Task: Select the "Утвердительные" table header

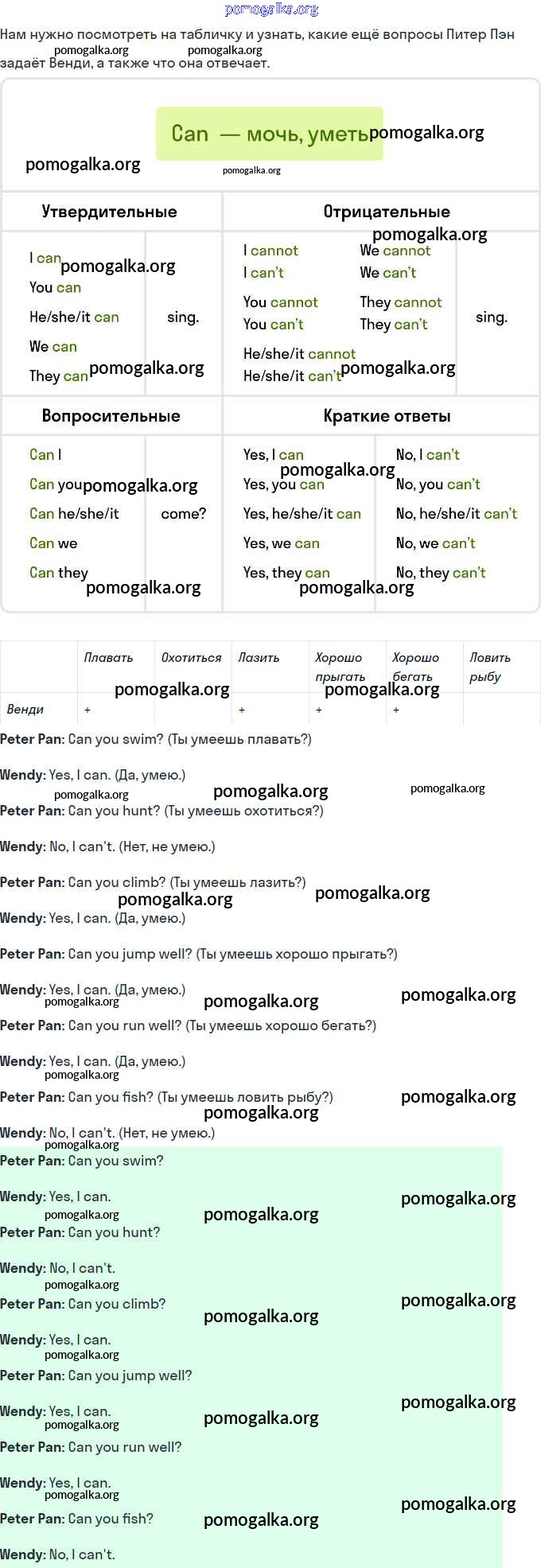Action: pyautogui.click(x=109, y=212)
